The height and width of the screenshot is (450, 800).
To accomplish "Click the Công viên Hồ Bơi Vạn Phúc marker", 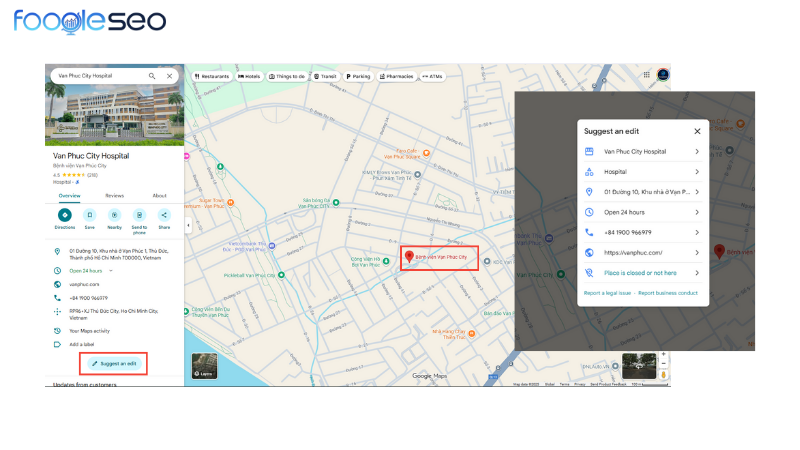I will 386,261.
